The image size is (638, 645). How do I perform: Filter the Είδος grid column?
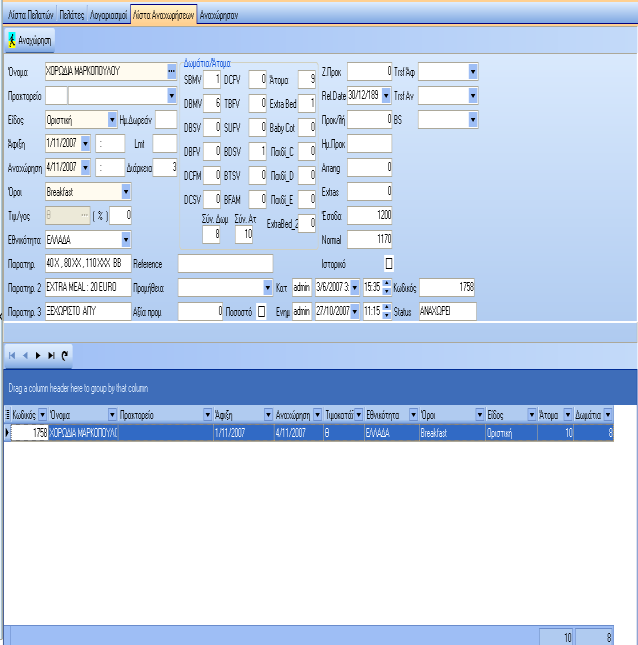[531, 415]
